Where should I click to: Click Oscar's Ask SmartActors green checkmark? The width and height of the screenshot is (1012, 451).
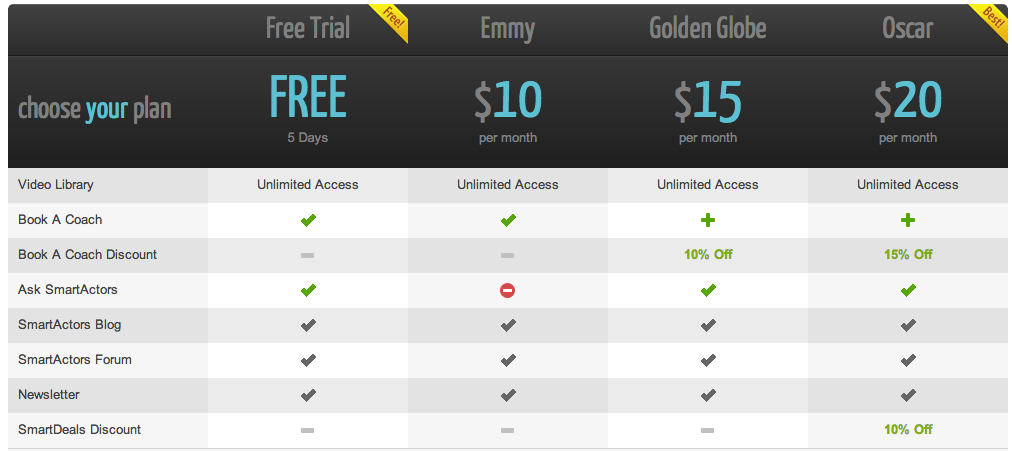[908, 290]
